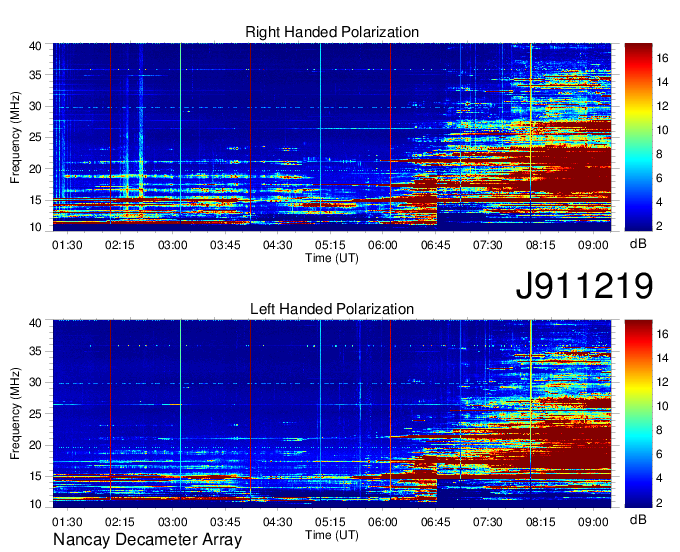Click "06:45" time tick on Right Handed plot
Viewport: 680px width, 552px height.
[x=435, y=245]
